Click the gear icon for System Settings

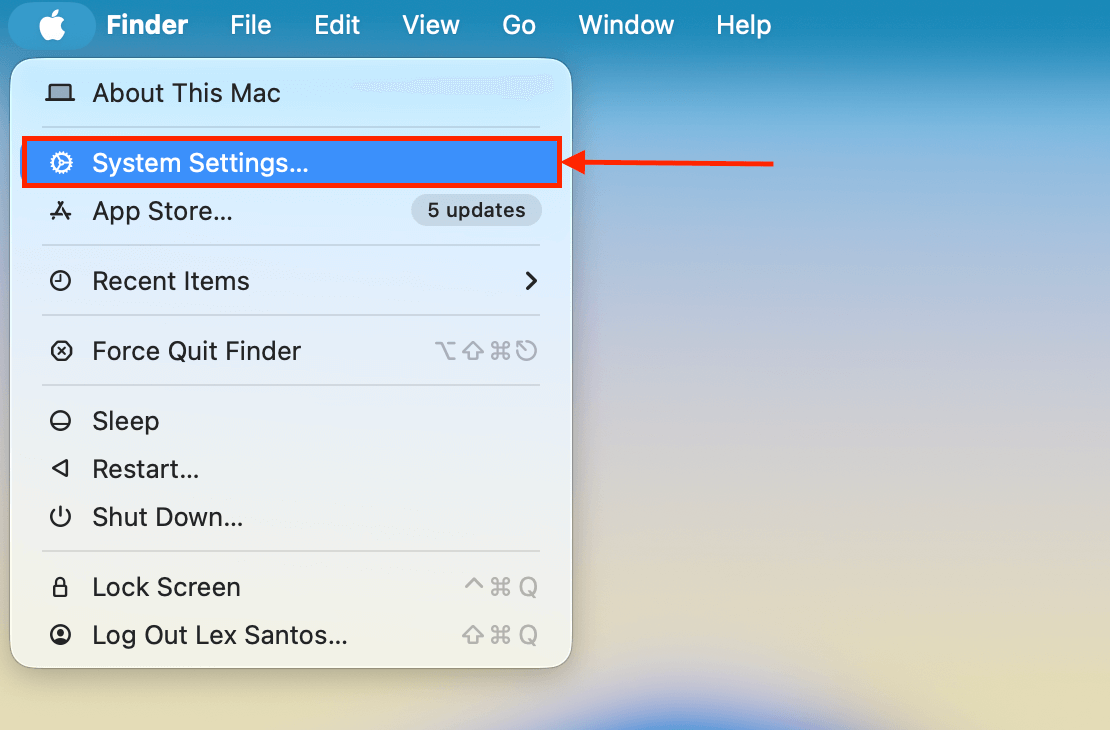61,163
